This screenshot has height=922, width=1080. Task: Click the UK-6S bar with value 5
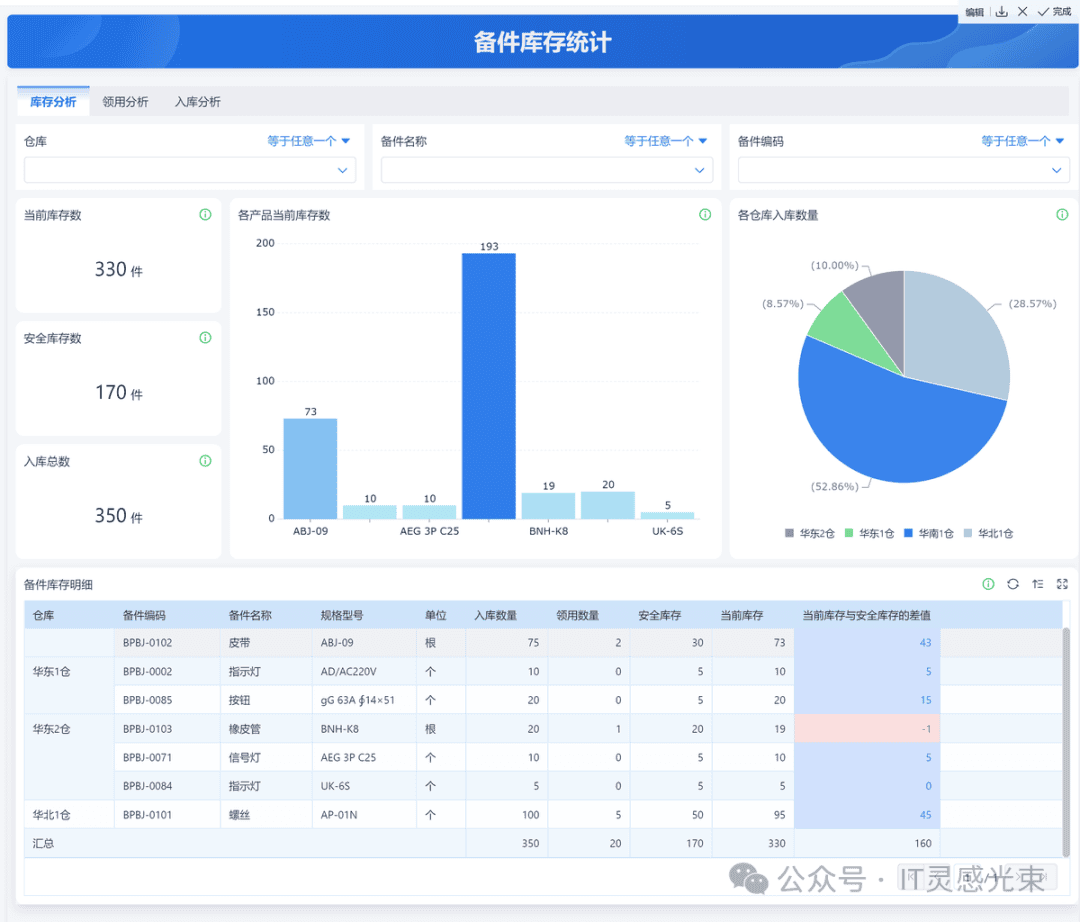pyautogui.click(x=667, y=516)
